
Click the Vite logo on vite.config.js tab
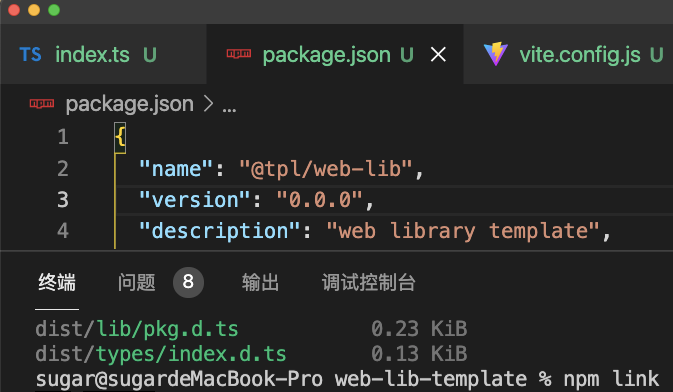point(496,54)
